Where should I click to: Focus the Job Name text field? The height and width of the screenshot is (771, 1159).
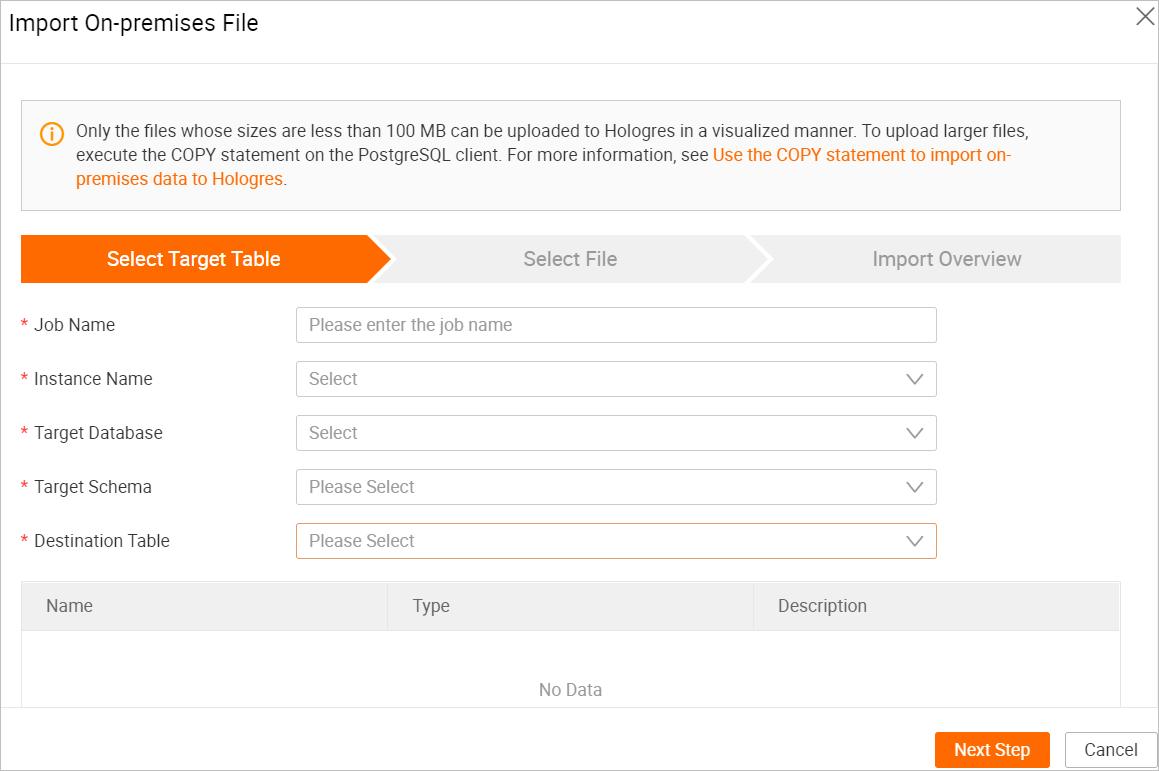click(616, 325)
